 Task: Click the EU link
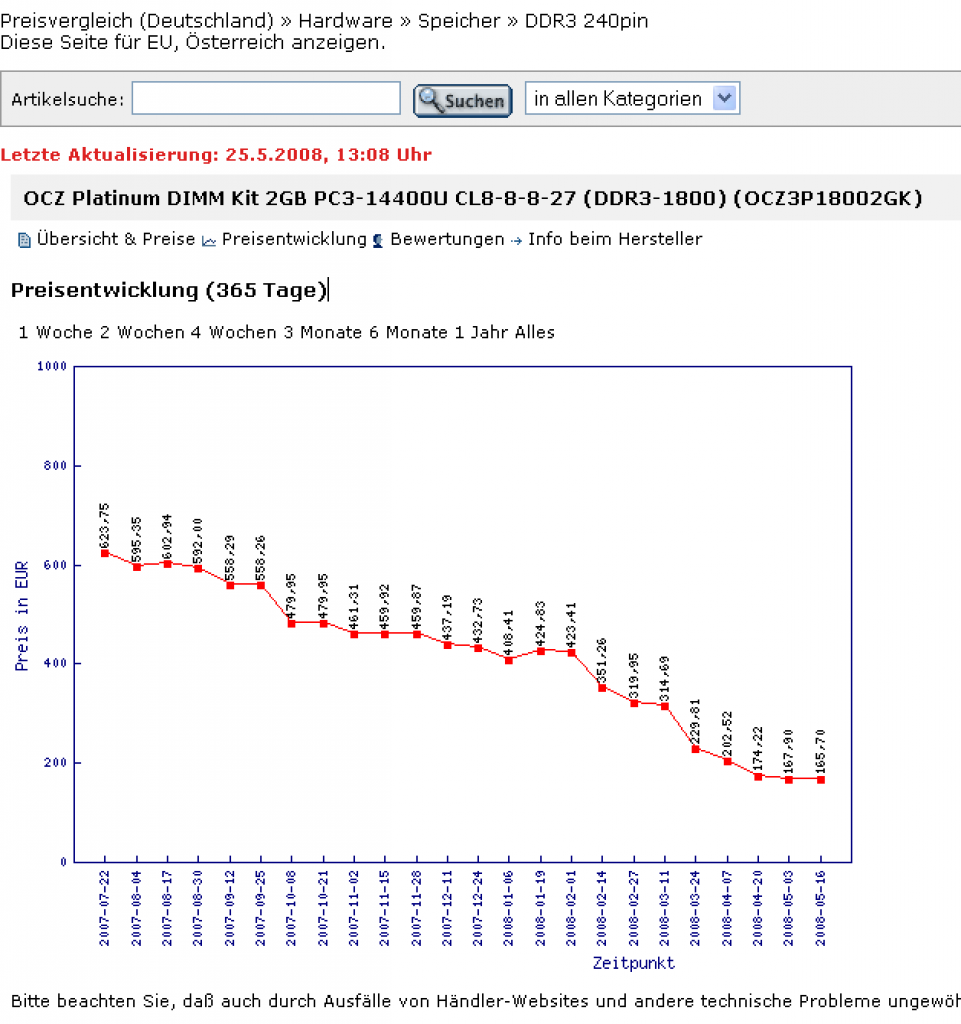(x=161, y=42)
